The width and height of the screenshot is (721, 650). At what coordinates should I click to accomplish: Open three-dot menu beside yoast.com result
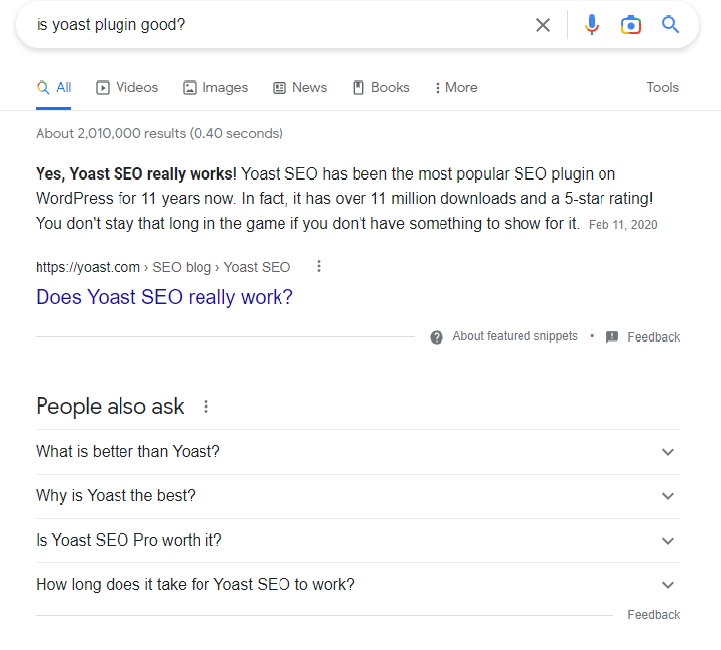click(319, 266)
